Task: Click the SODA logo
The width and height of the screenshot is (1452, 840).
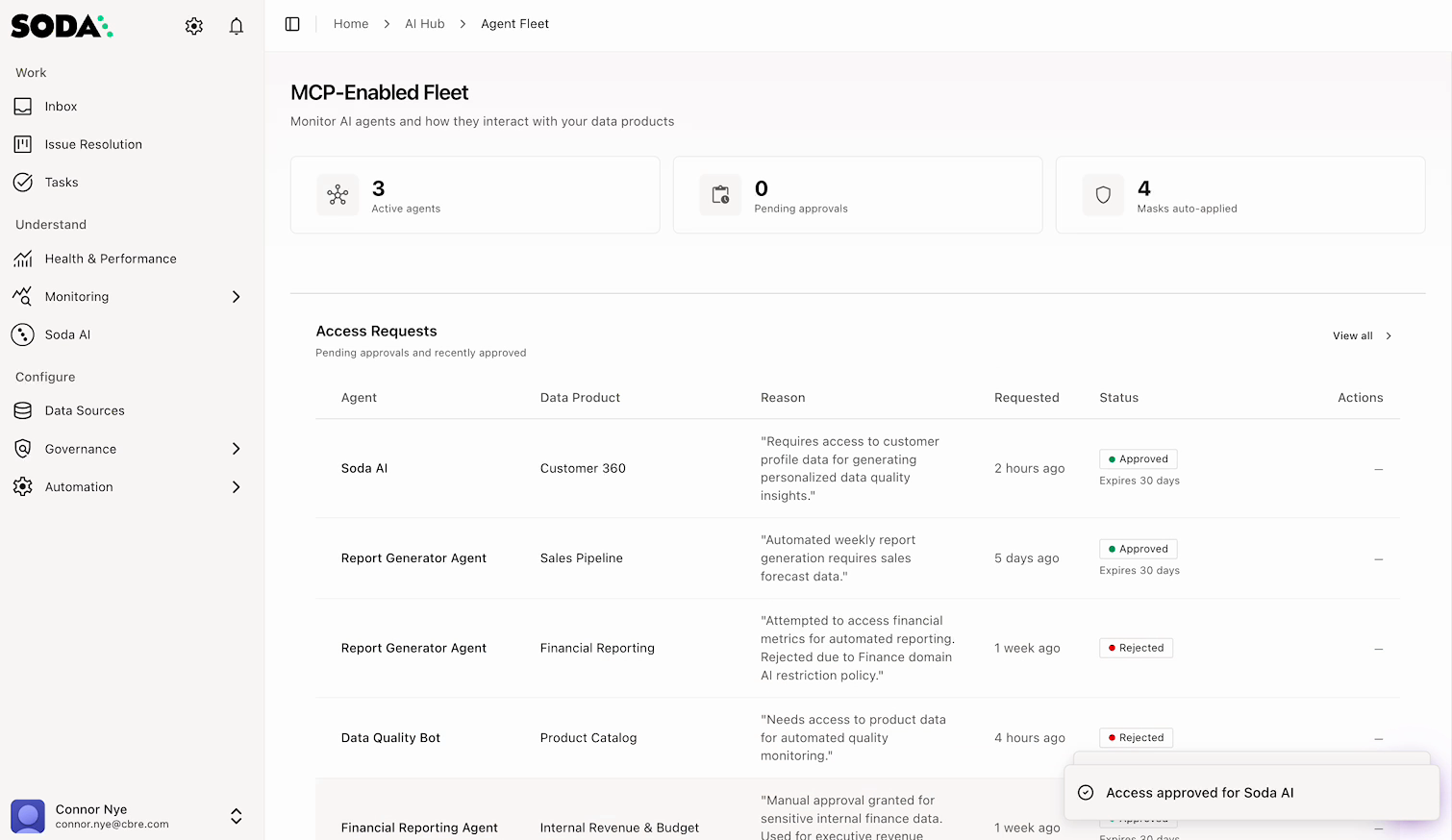Action: [x=62, y=26]
